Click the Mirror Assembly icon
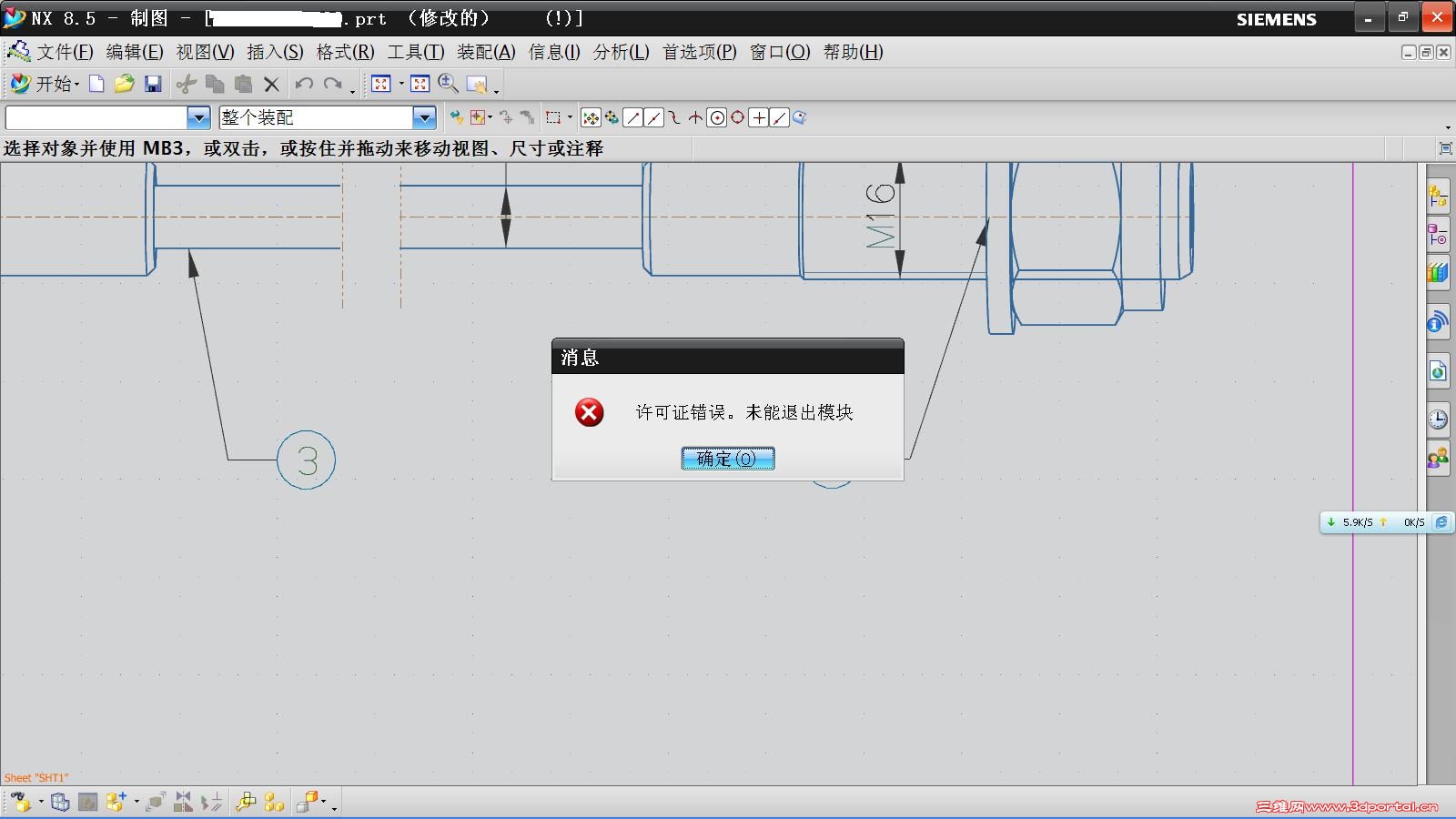1456x819 pixels. point(183,802)
